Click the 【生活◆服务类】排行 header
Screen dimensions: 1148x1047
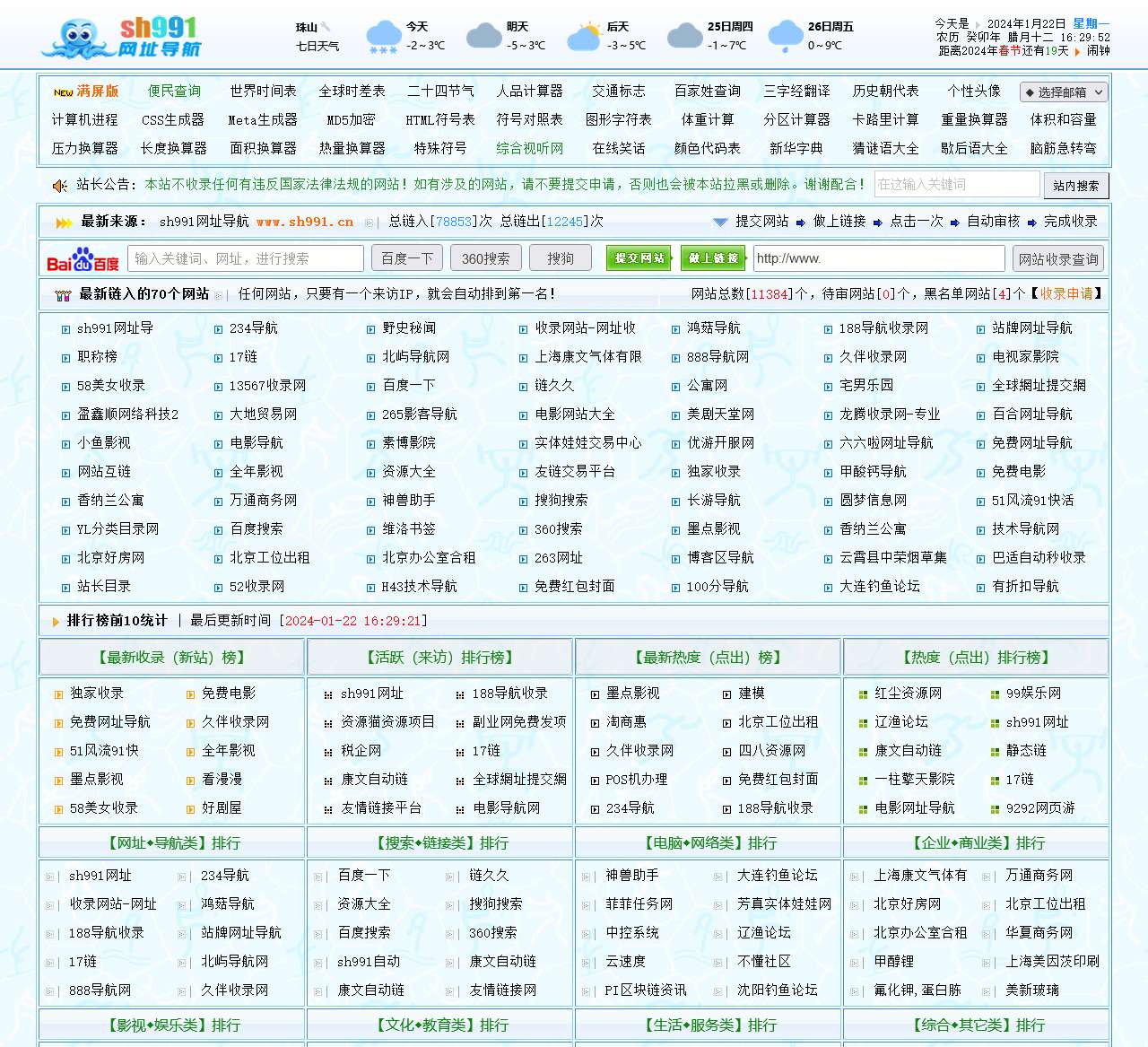(708, 1025)
